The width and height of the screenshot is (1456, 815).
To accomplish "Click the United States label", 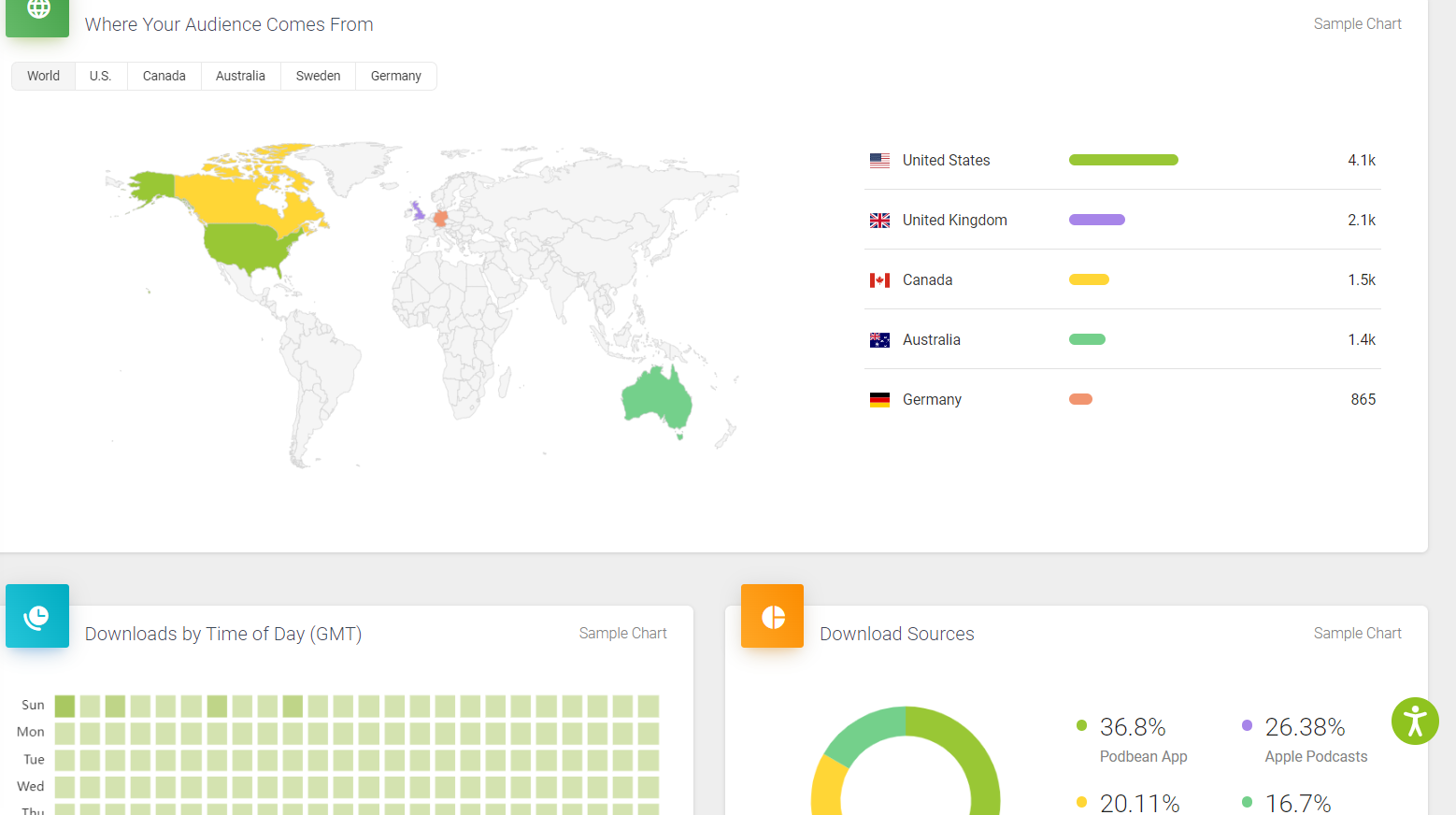I will tap(946, 160).
